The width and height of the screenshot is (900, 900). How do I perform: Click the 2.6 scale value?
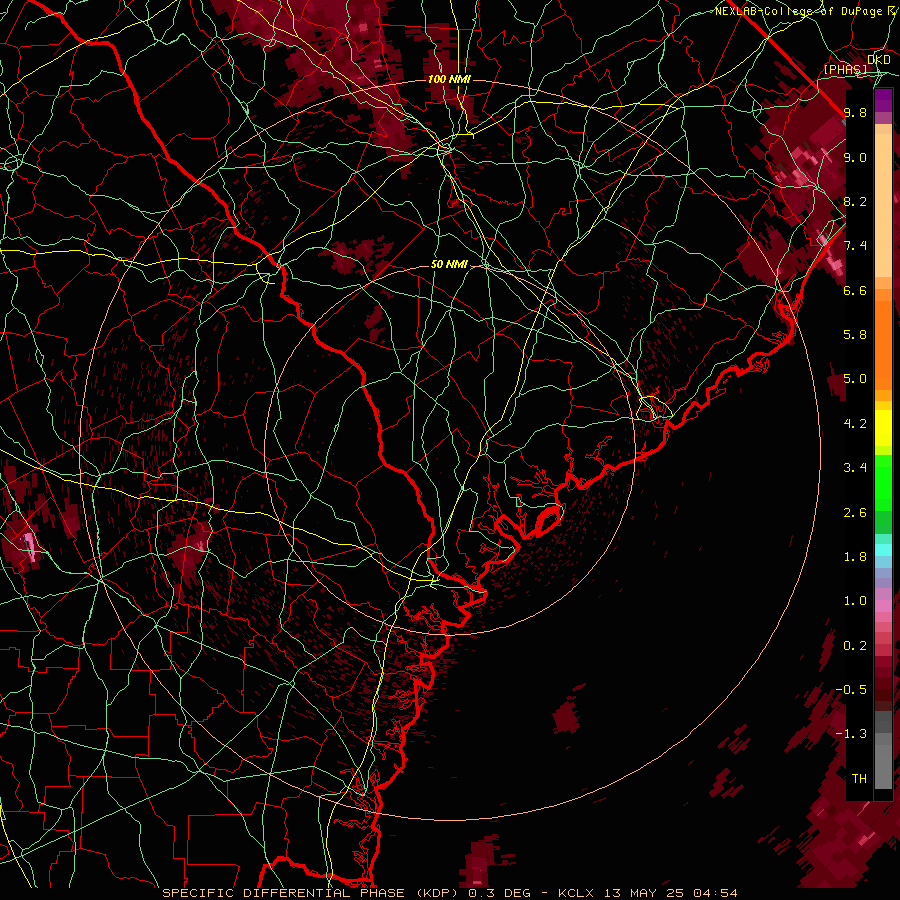(855, 513)
